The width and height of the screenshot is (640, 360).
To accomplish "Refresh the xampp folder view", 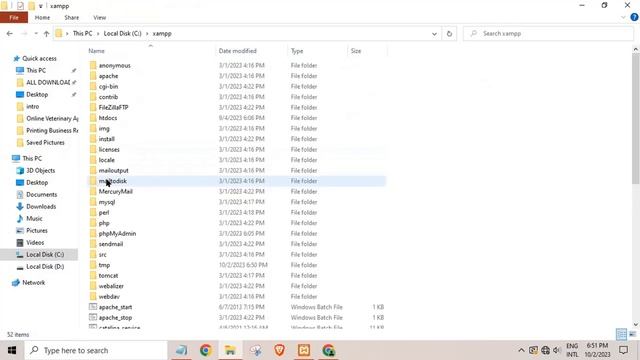I will coord(449,34).
